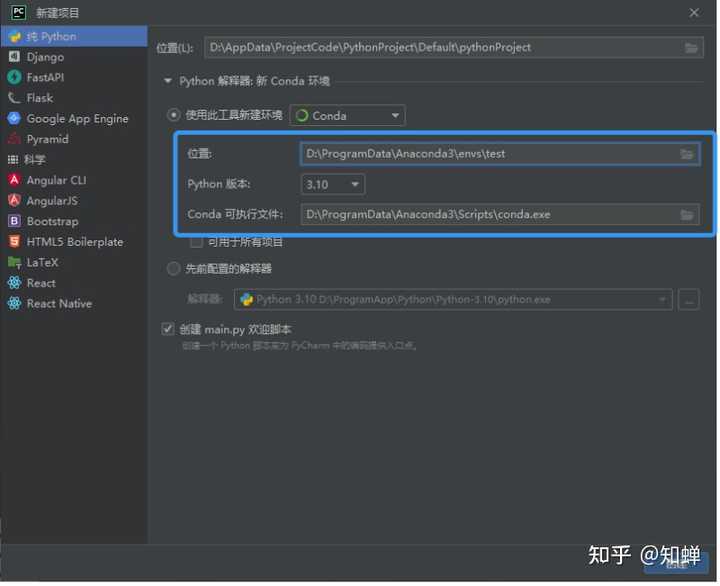Select the Flask project icon

tap(14, 98)
